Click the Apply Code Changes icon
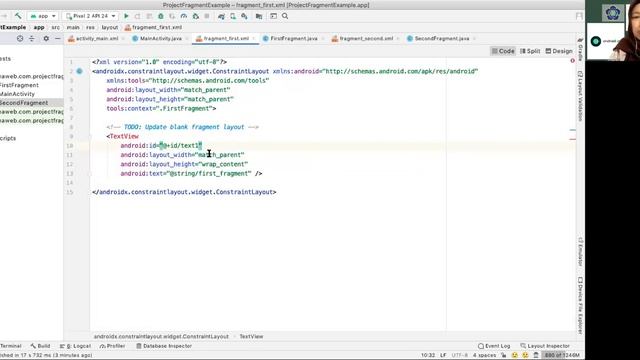640x360 pixels. pyautogui.click(x=149, y=16)
